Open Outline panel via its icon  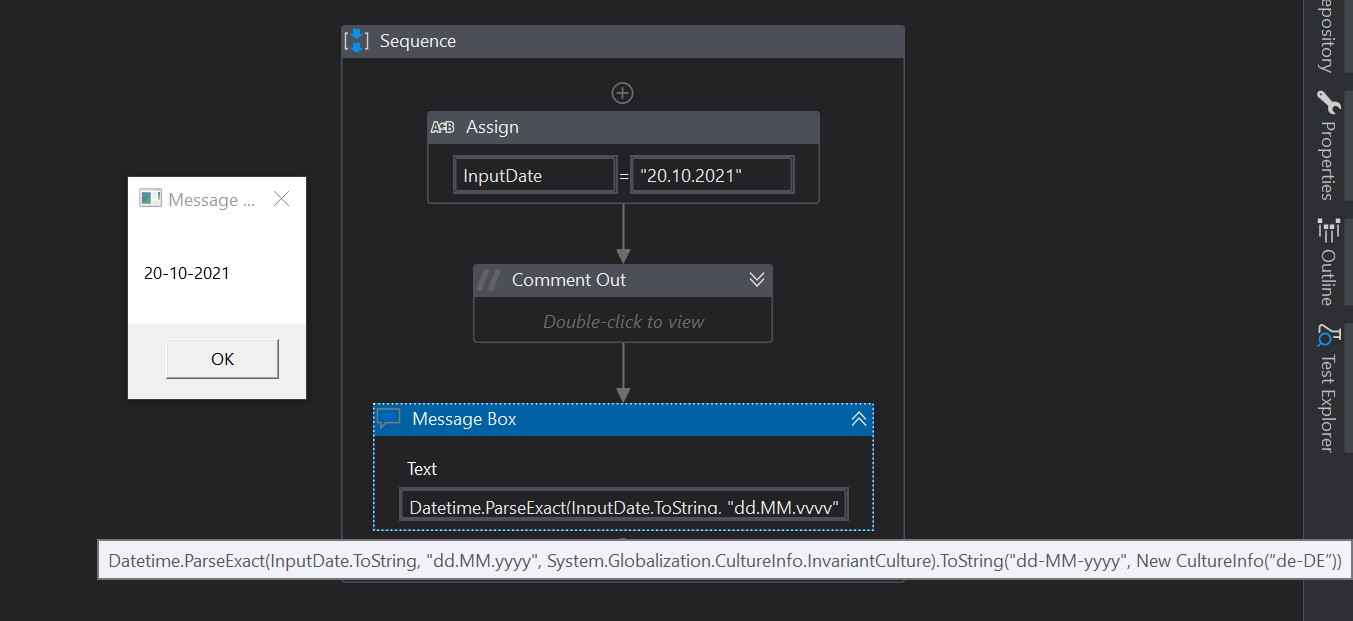[x=1328, y=231]
